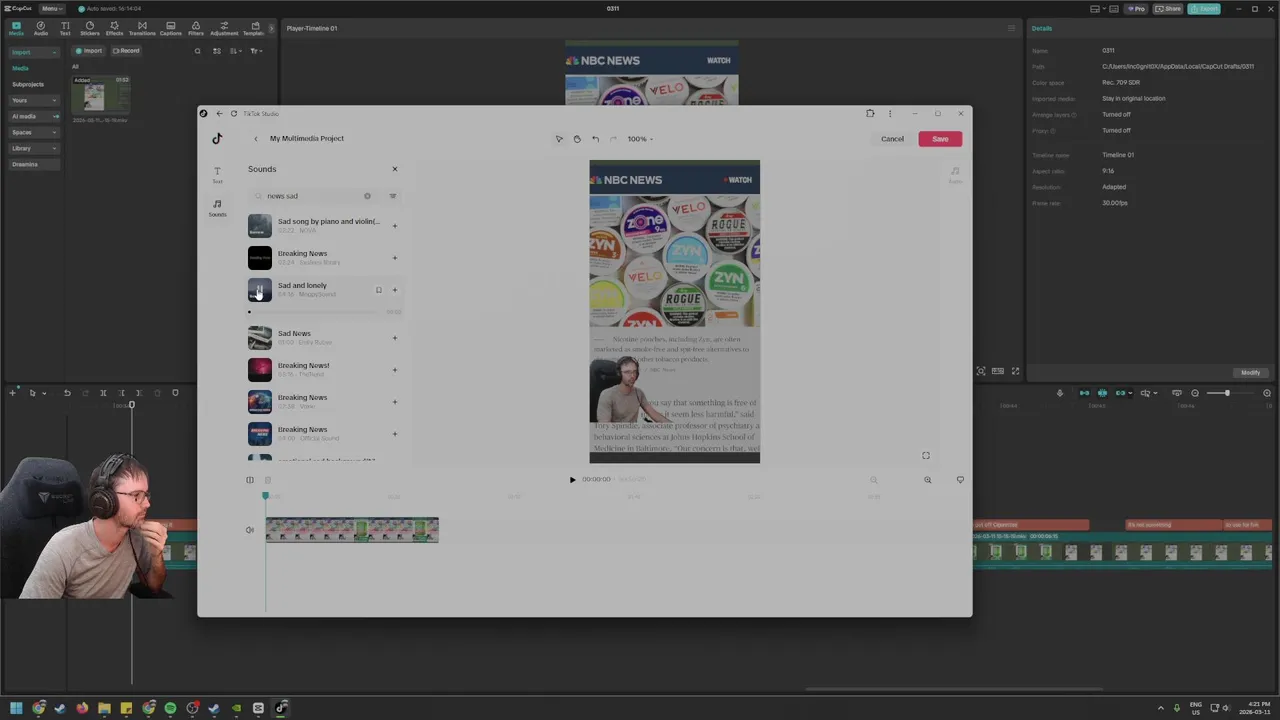This screenshot has height=720, width=1280.
Task: Select the Text tool in TikTok Studio sidebar
Action: pyautogui.click(x=217, y=174)
